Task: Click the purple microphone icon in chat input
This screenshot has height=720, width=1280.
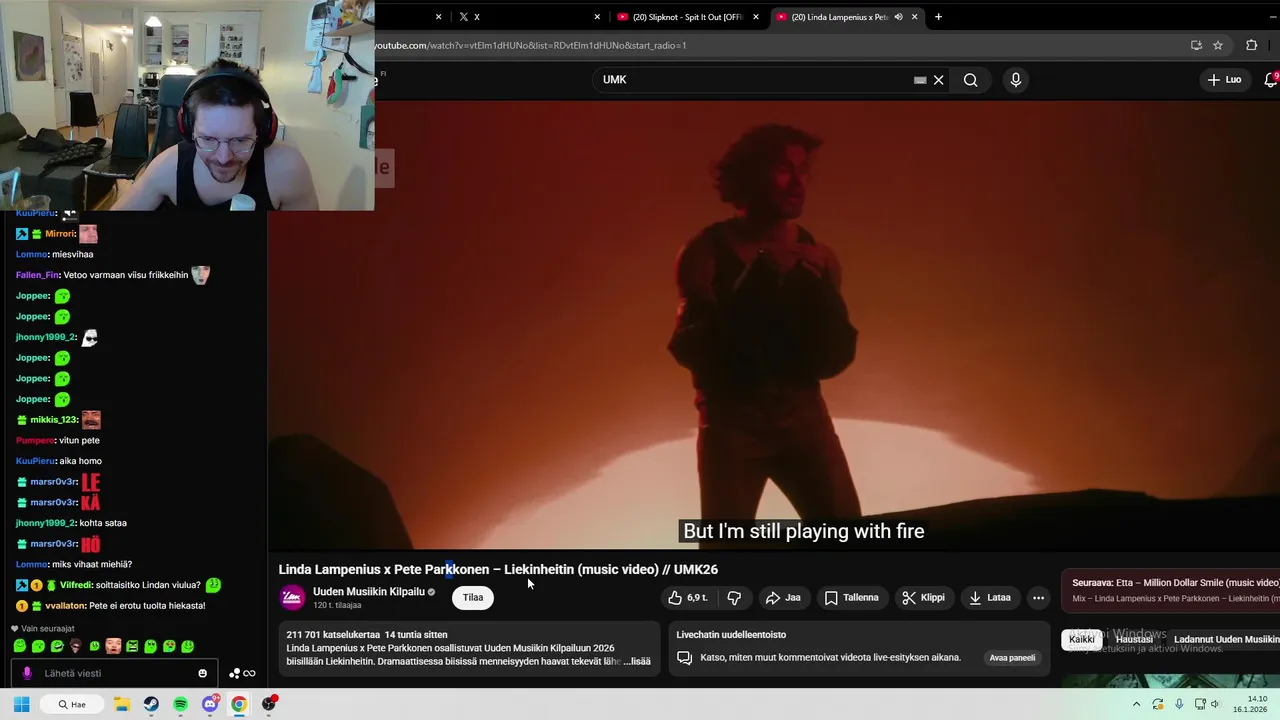Action: (27, 673)
